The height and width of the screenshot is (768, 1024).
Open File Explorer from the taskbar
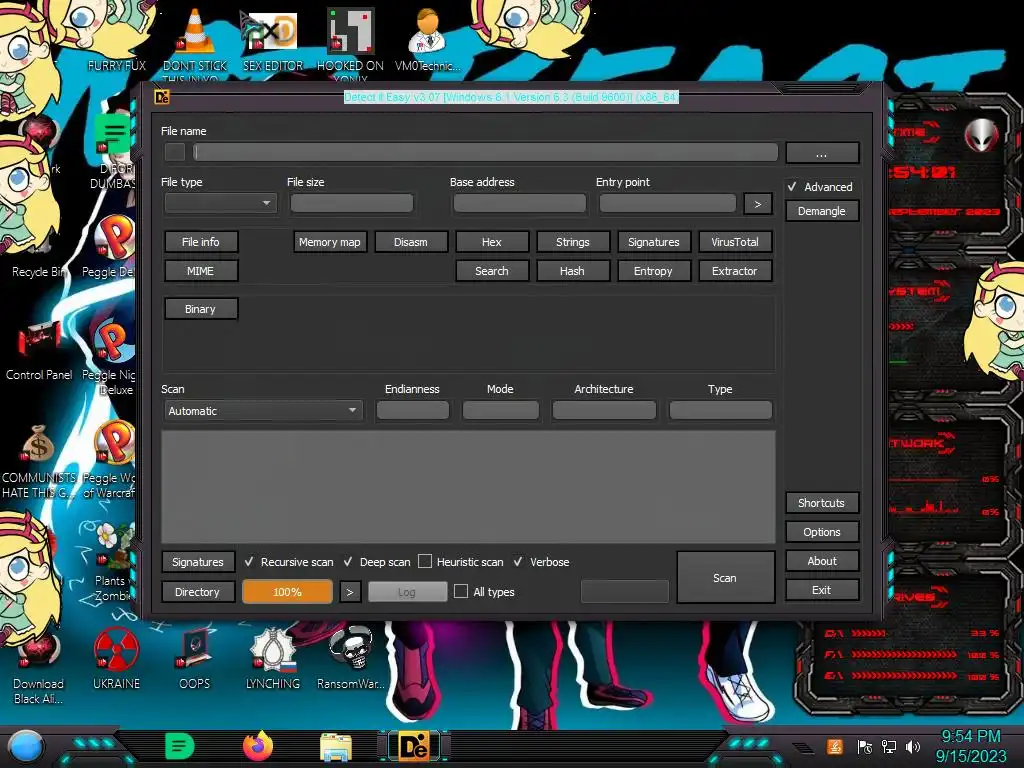click(336, 747)
